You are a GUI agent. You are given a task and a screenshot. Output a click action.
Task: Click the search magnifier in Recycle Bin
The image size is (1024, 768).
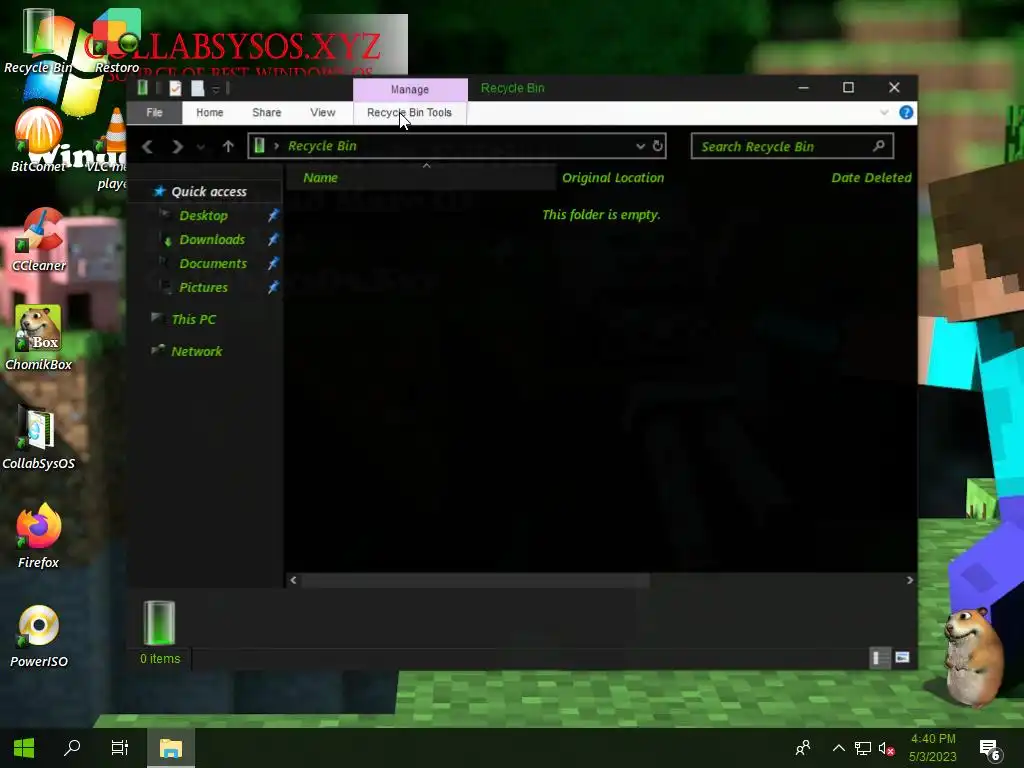(879, 146)
